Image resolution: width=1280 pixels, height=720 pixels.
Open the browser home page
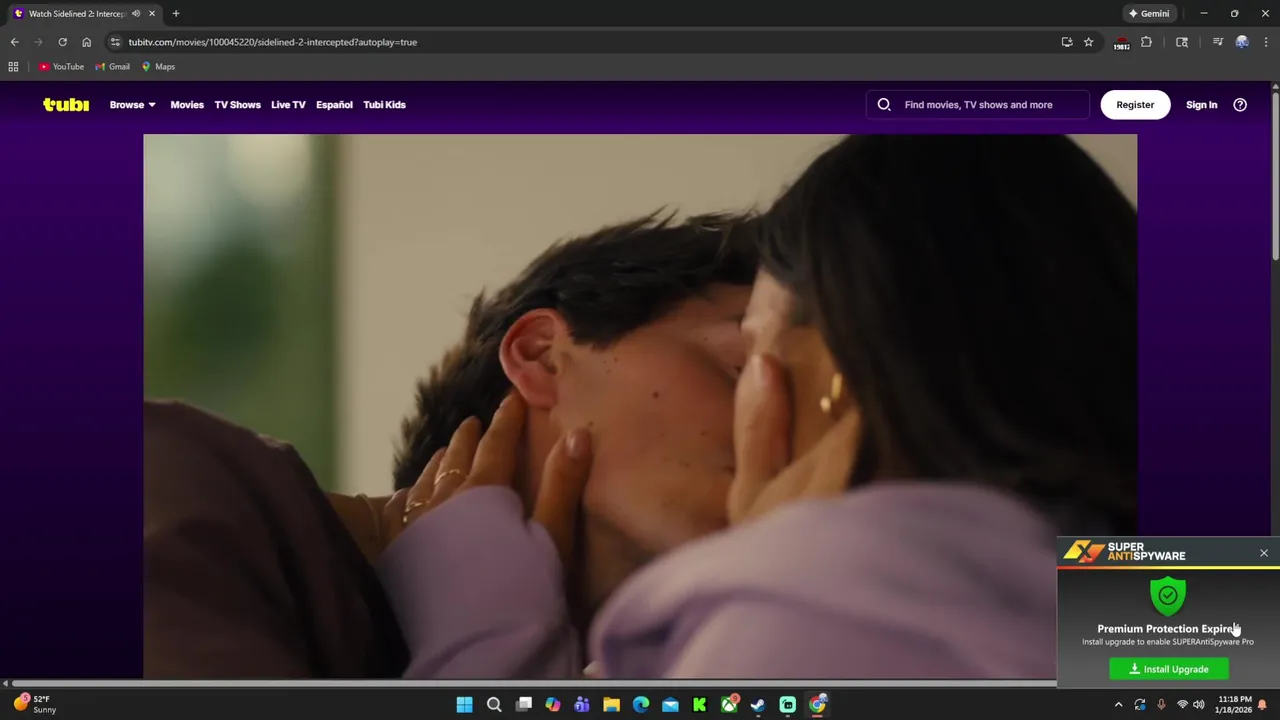coord(86,42)
